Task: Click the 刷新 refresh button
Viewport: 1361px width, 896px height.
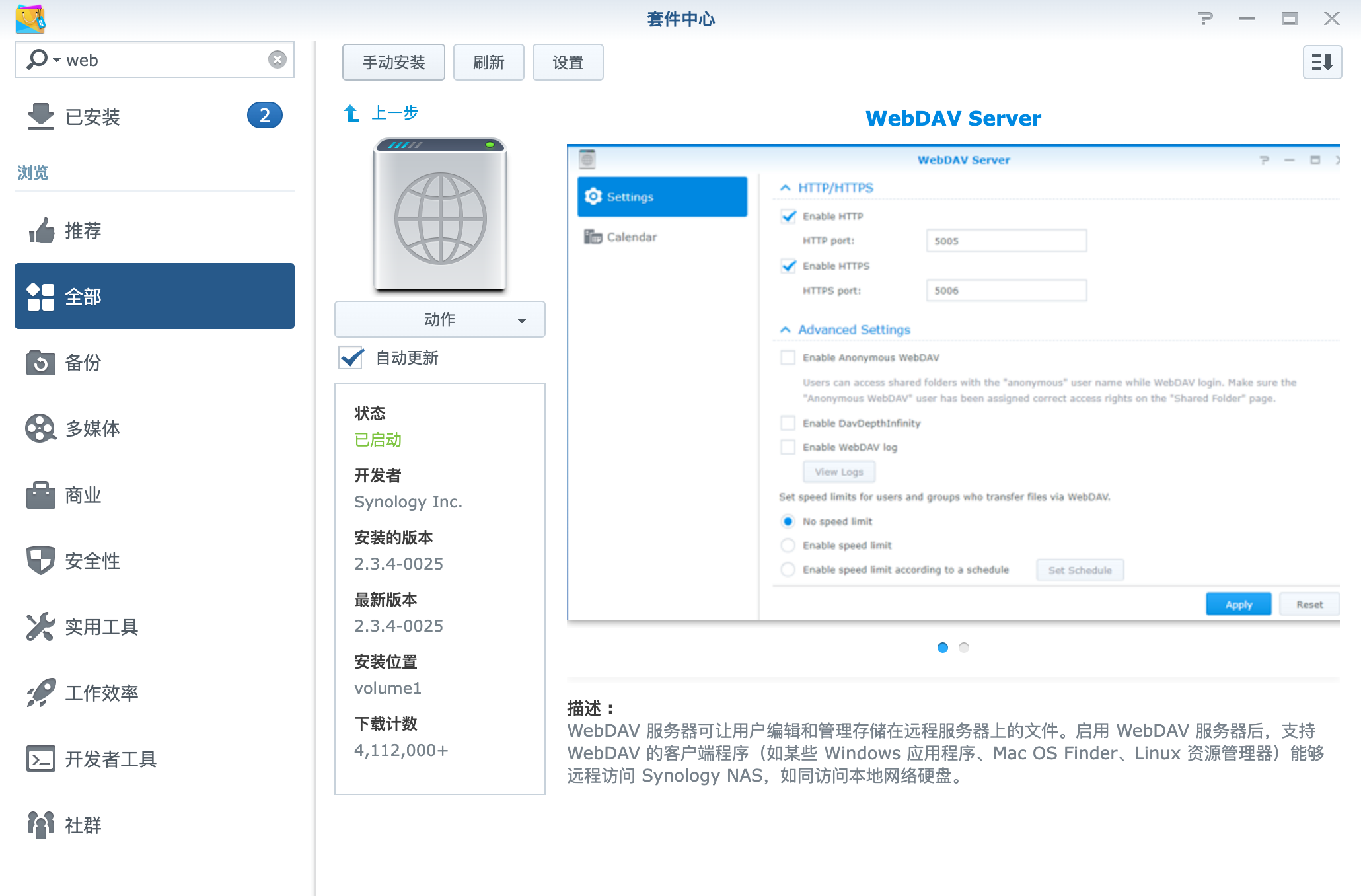Action: (x=488, y=62)
